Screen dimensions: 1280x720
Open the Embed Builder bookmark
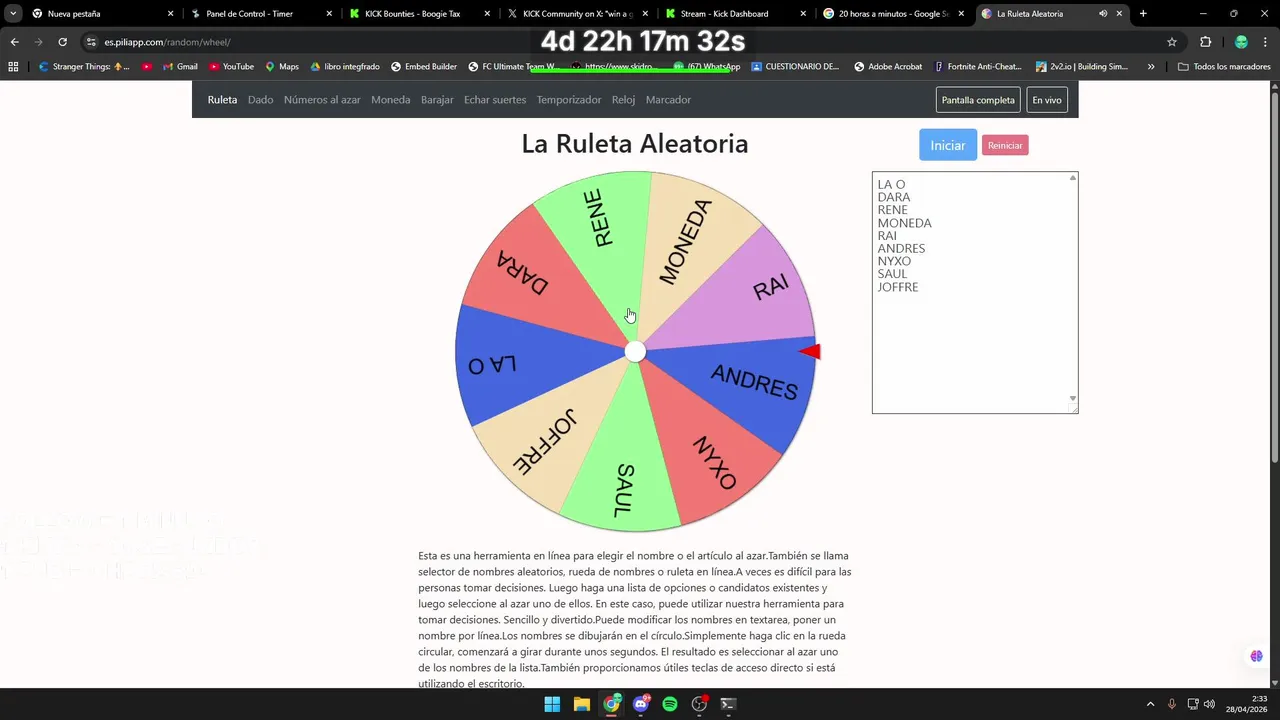[x=424, y=67]
